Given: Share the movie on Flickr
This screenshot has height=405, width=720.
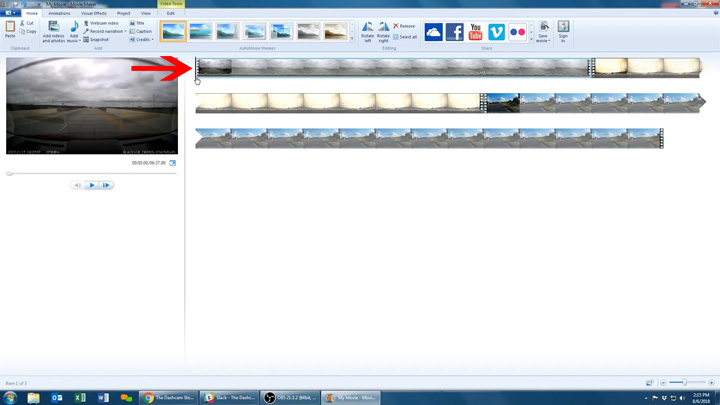Looking at the screenshot, I should pos(517,33).
